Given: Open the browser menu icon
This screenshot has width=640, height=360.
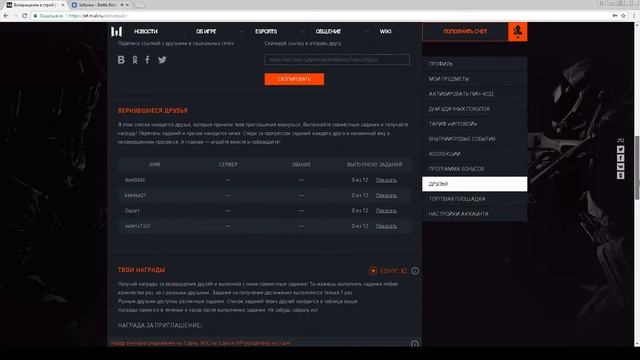Looking at the screenshot, I should coord(635,16).
